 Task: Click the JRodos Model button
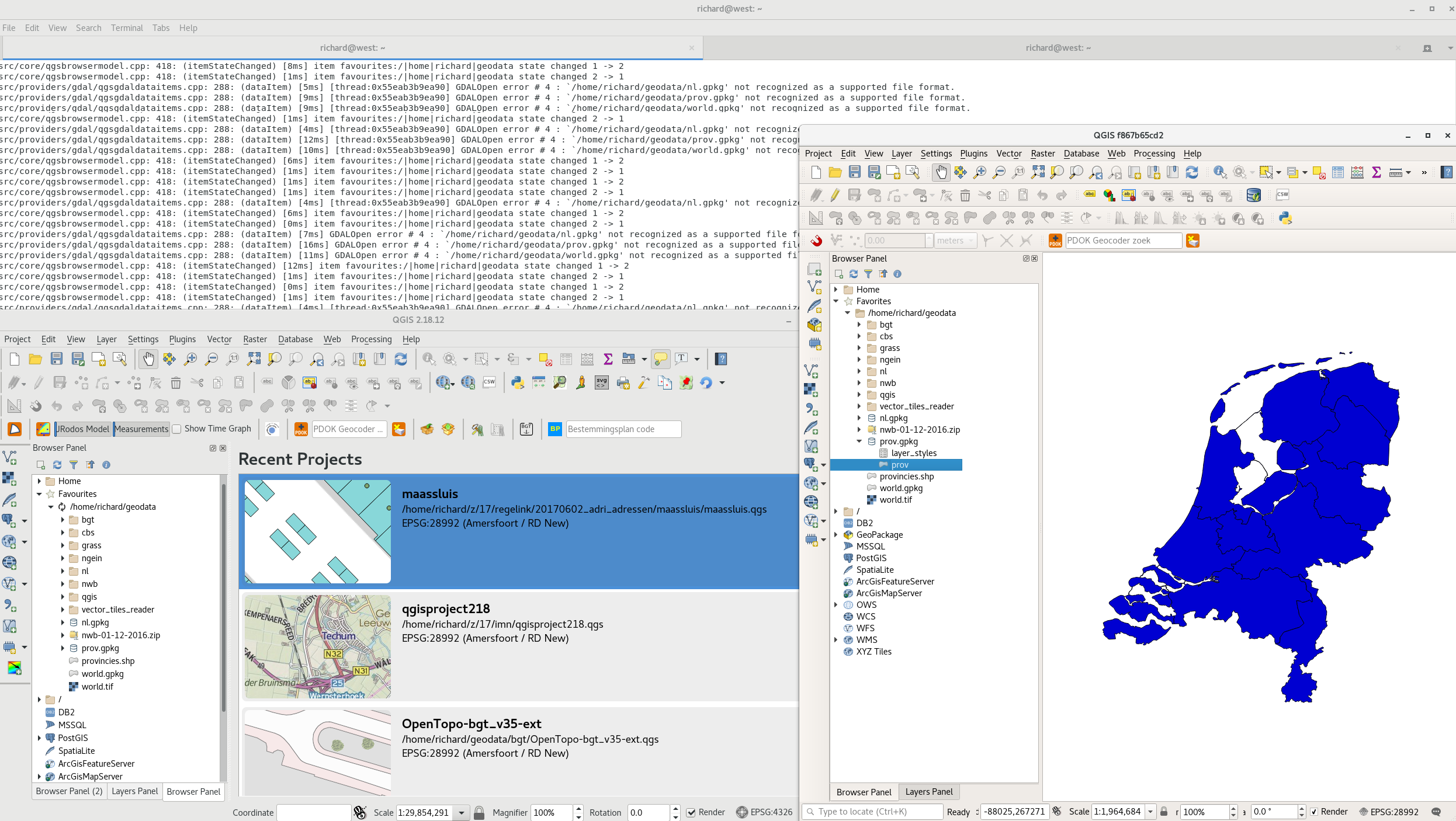pyautogui.click(x=83, y=429)
